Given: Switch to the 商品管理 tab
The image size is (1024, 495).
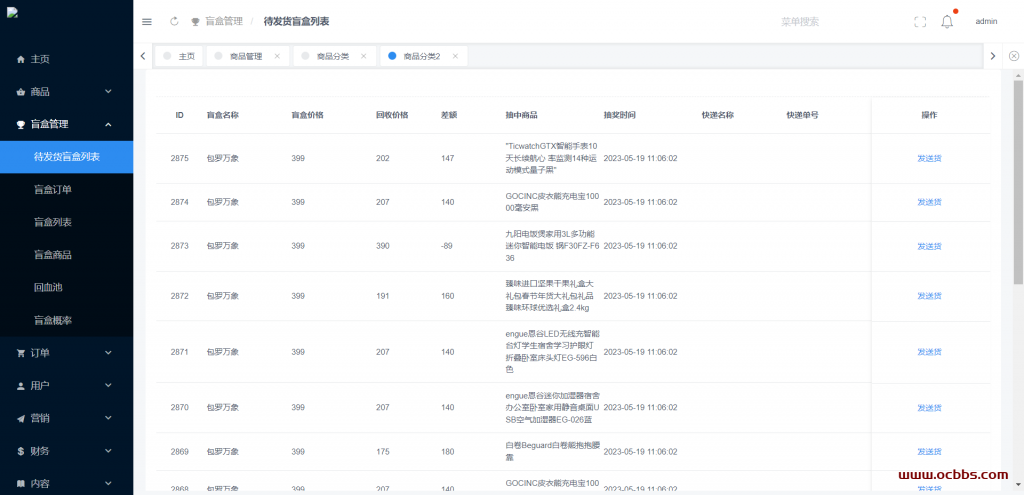Looking at the screenshot, I should coord(248,56).
